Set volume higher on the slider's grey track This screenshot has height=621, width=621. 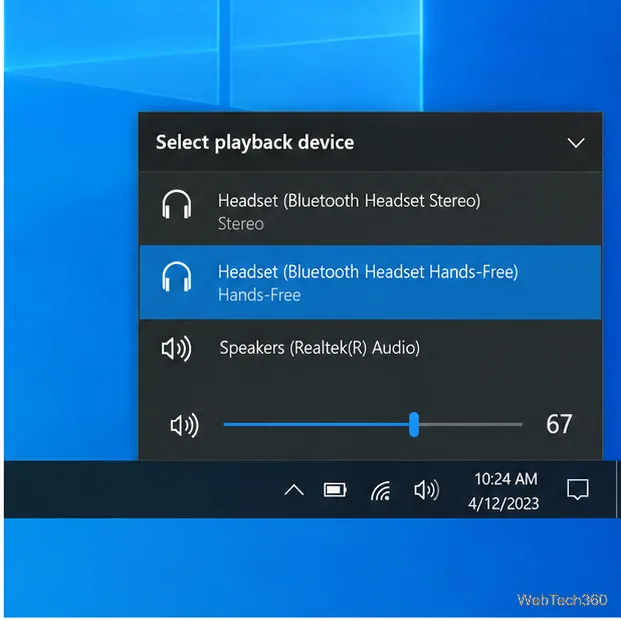(471, 425)
